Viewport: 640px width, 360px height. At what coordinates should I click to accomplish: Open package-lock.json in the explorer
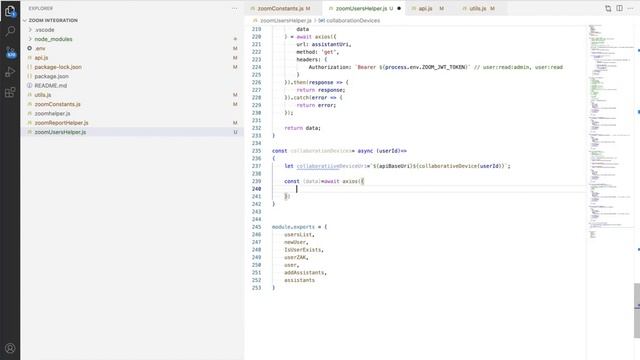pyautogui.click(x=58, y=67)
